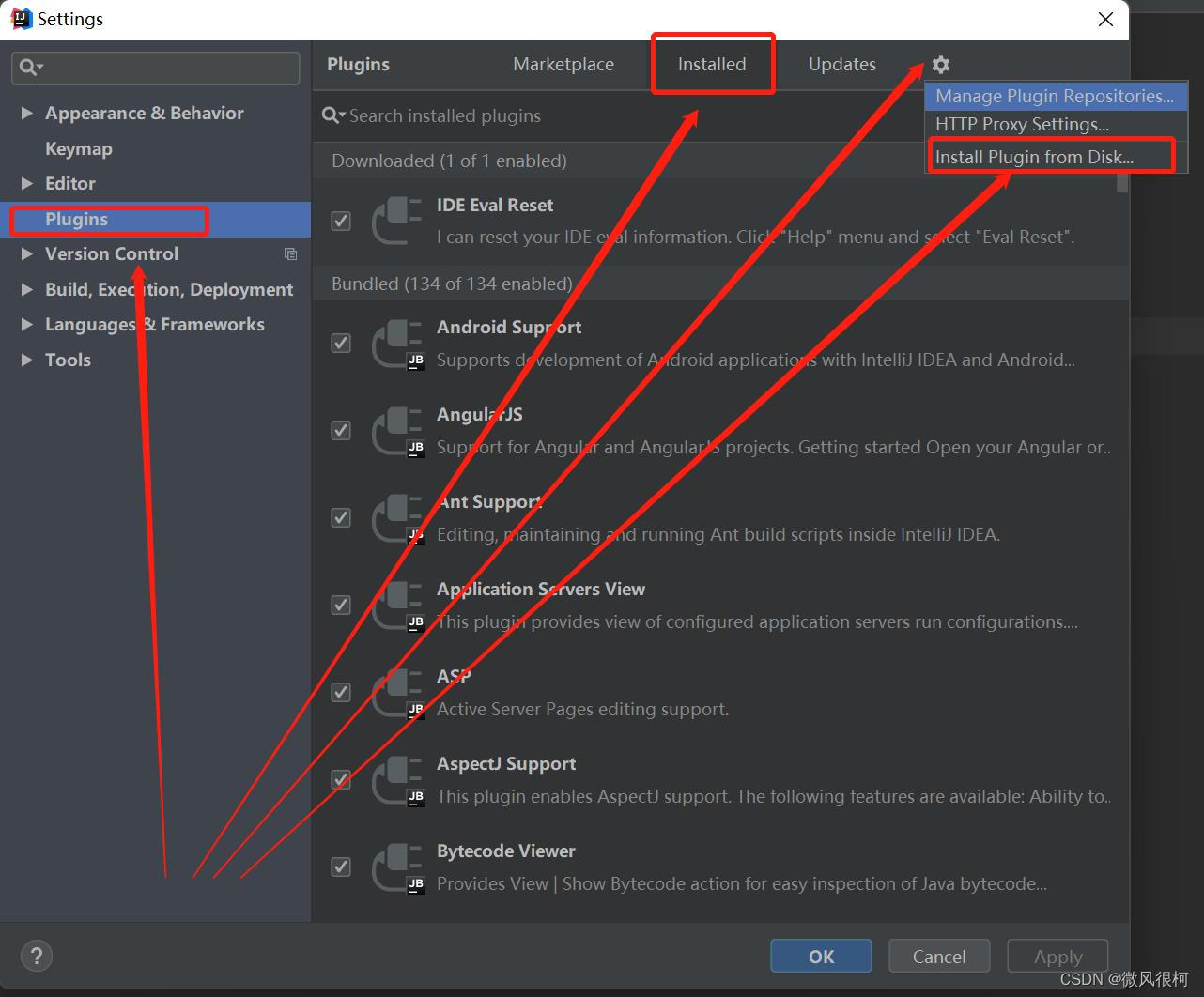Image resolution: width=1204 pixels, height=997 pixels.
Task: Disable the ASP plugin checkbox
Action: (x=341, y=693)
